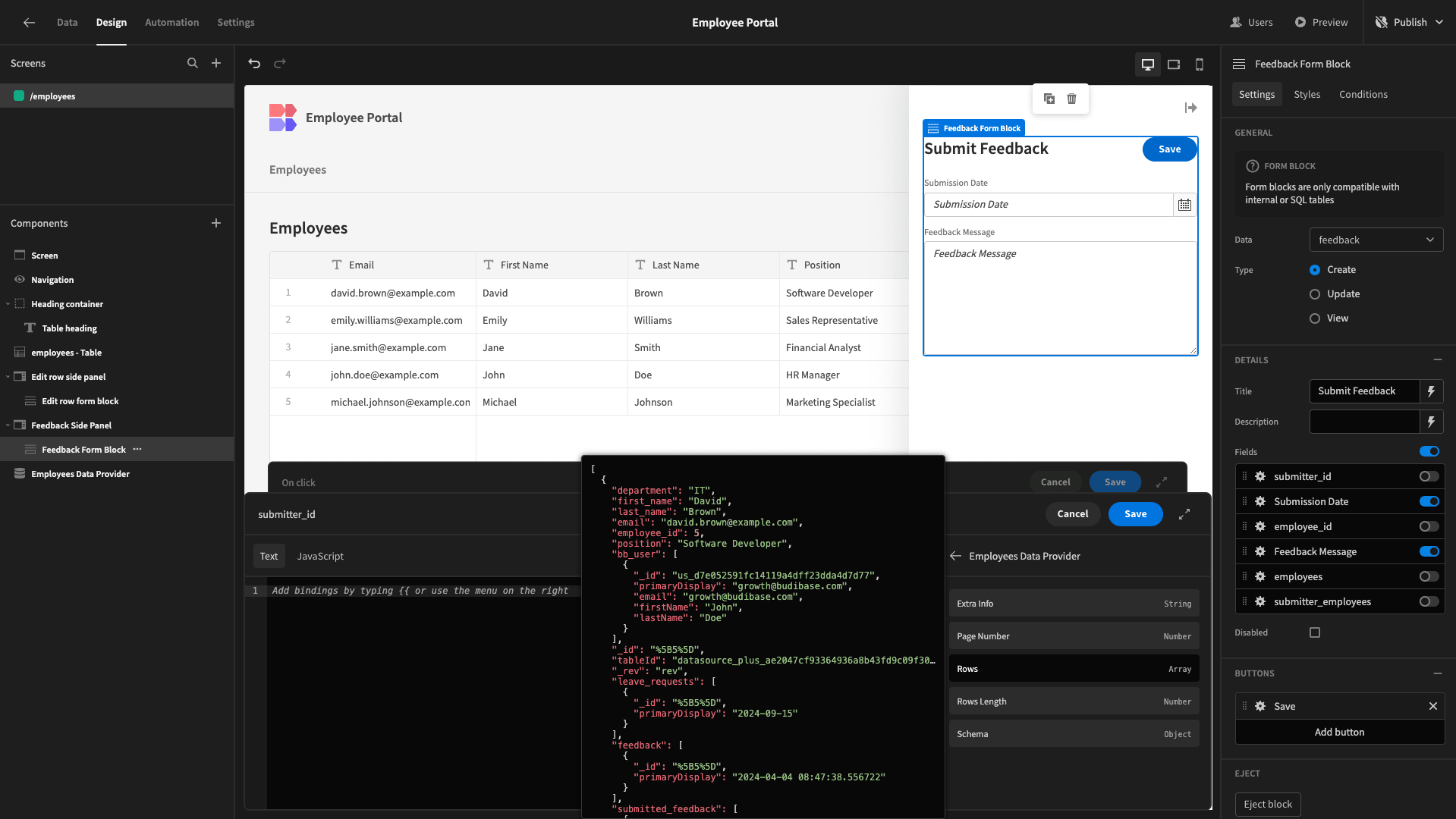Duplicate the Feedback Form Block
Image resolution: width=1456 pixels, height=819 pixels.
[1049, 99]
